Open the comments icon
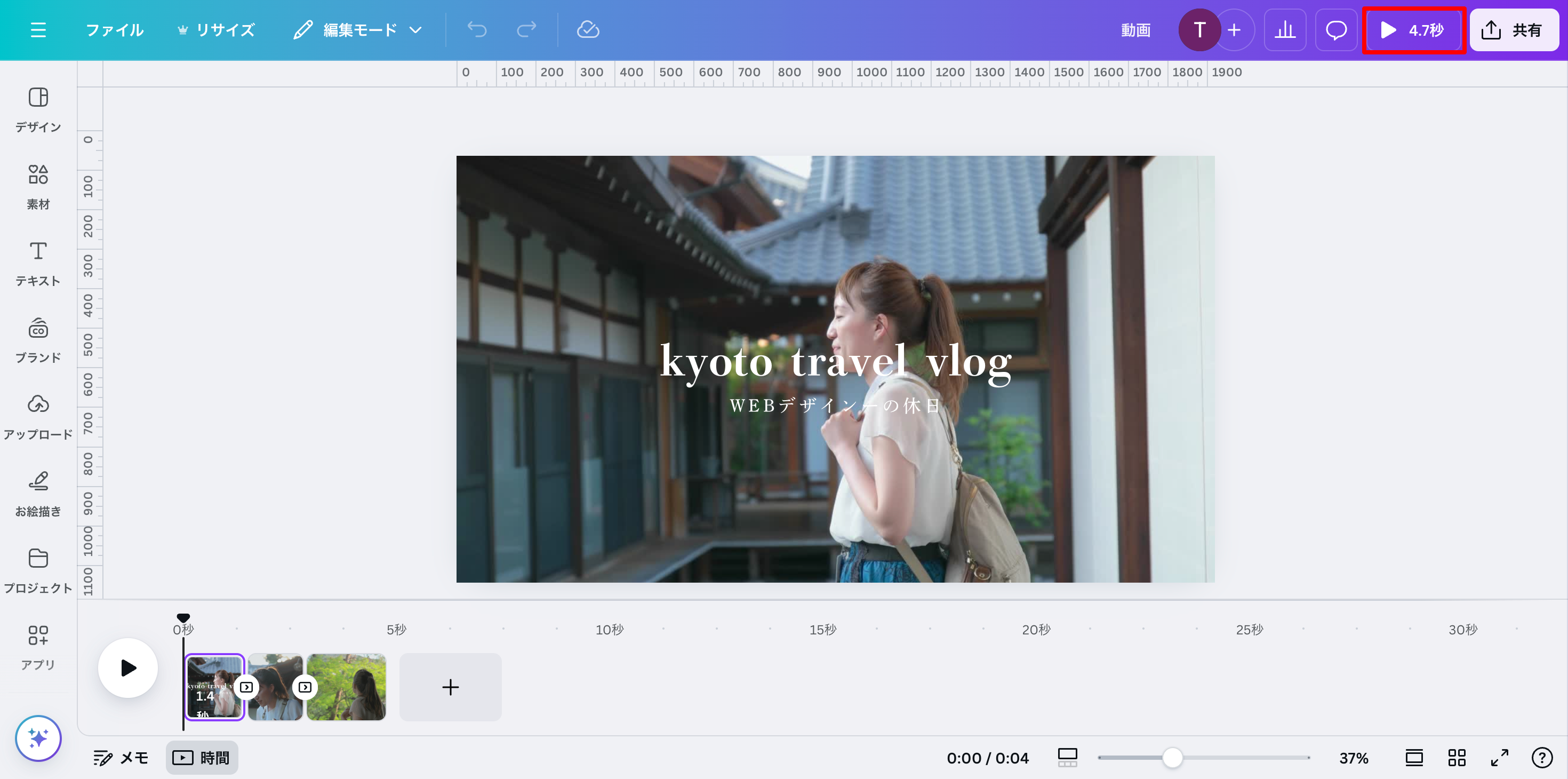The height and width of the screenshot is (779, 1568). [1336, 29]
